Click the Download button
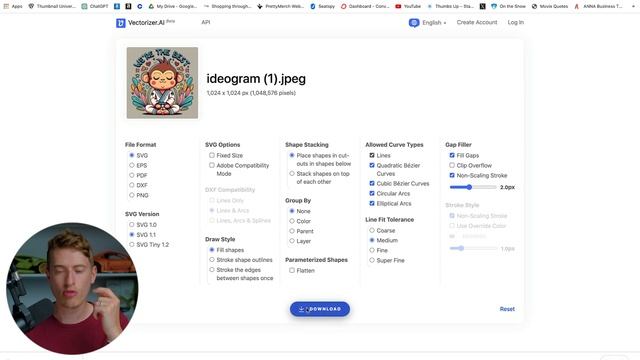The height and width of the screenshot is (360, 640). point(320,309)
